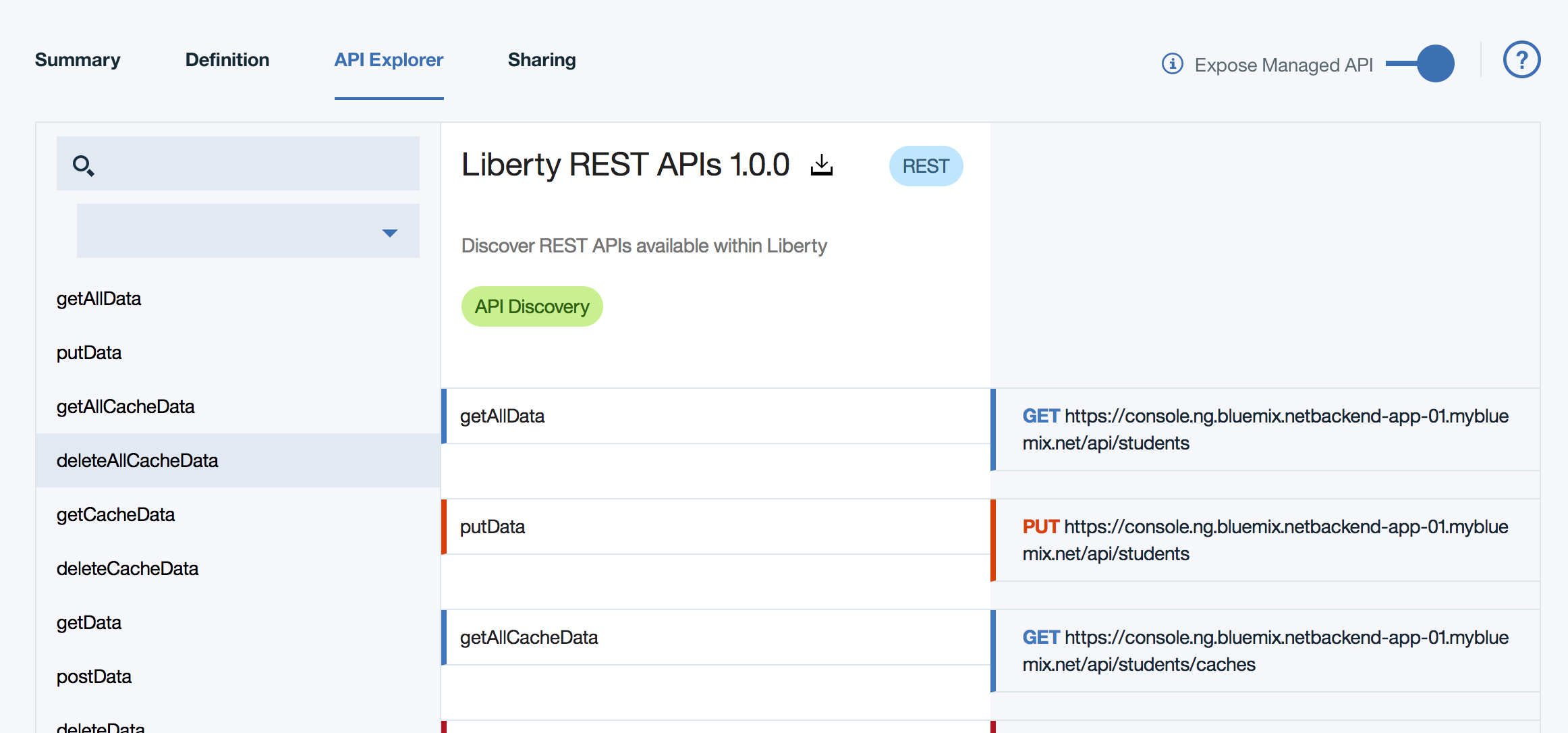Switch to the Summary tab
The height and width of the screenshot is (733, 1568).
(78, 60)
